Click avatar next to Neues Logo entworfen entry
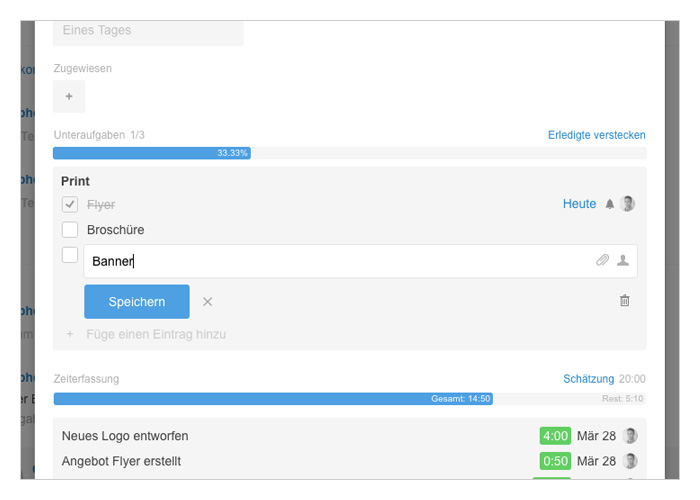 click(630, 436)
